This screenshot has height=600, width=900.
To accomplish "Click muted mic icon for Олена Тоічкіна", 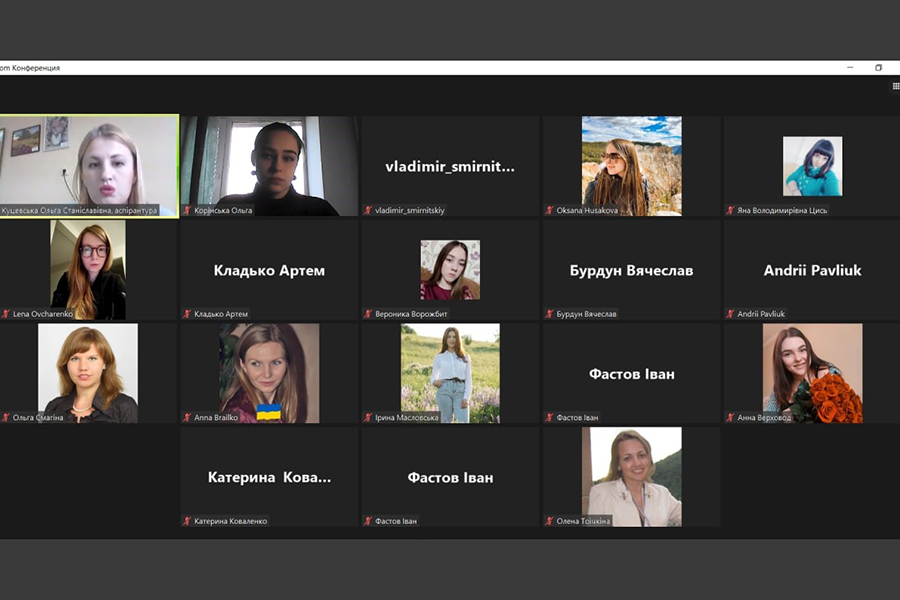I will pyautogui.click(x=549, y=521).
